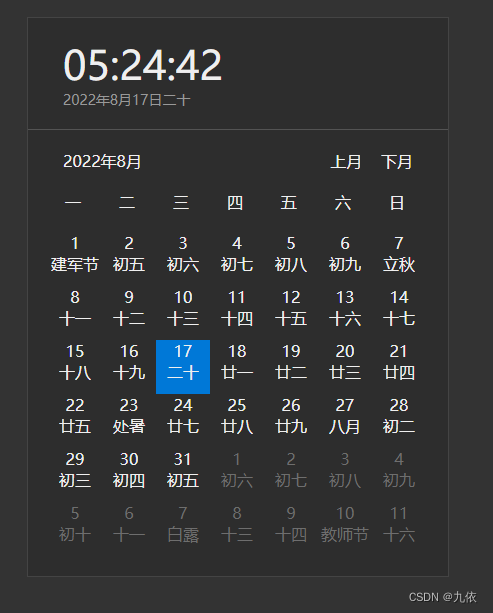Screen dimensions: 493x613
Task: Select September 8 十三 greyed date
Action: pos(237,523)
